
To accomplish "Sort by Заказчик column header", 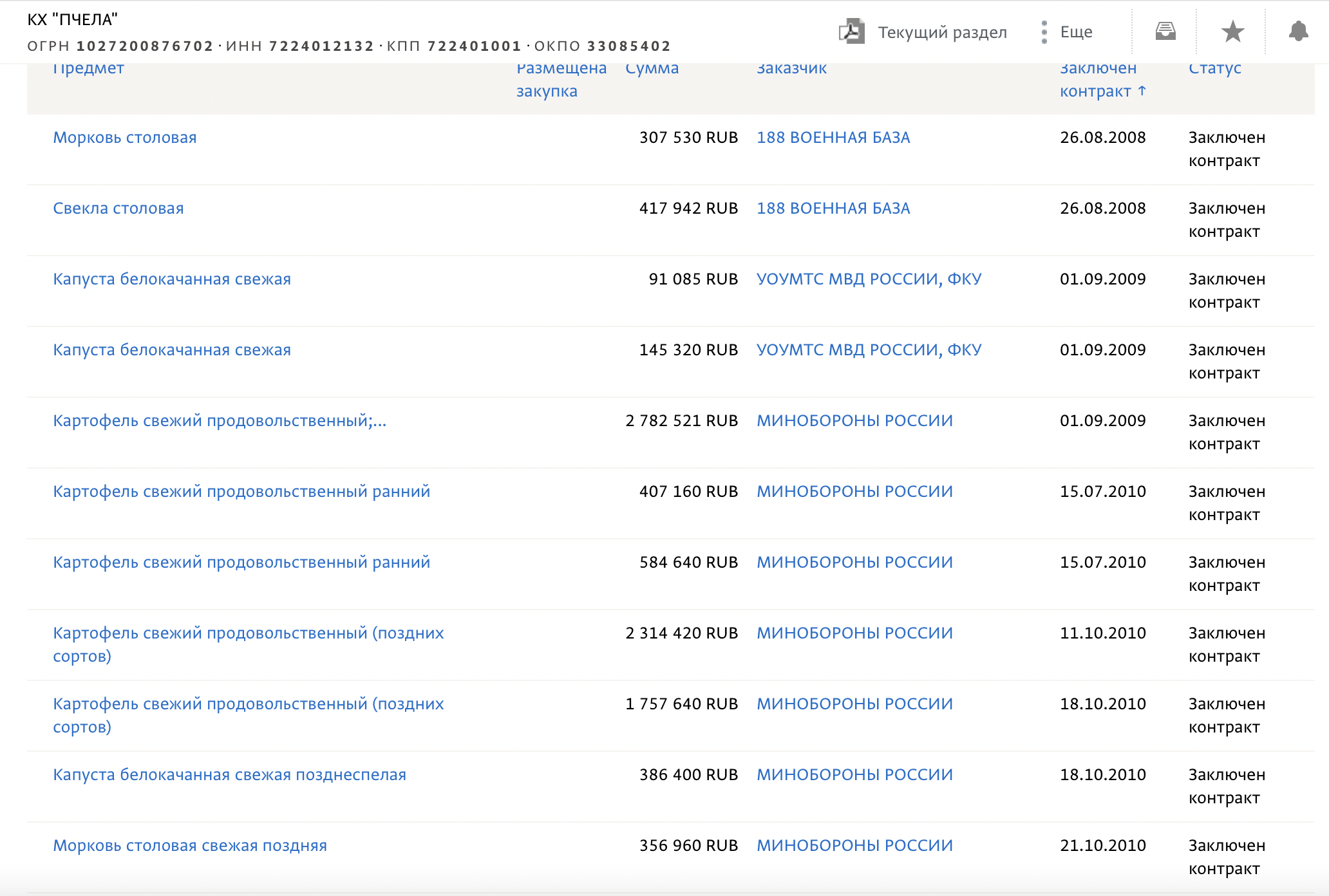I will pos(791,68).
